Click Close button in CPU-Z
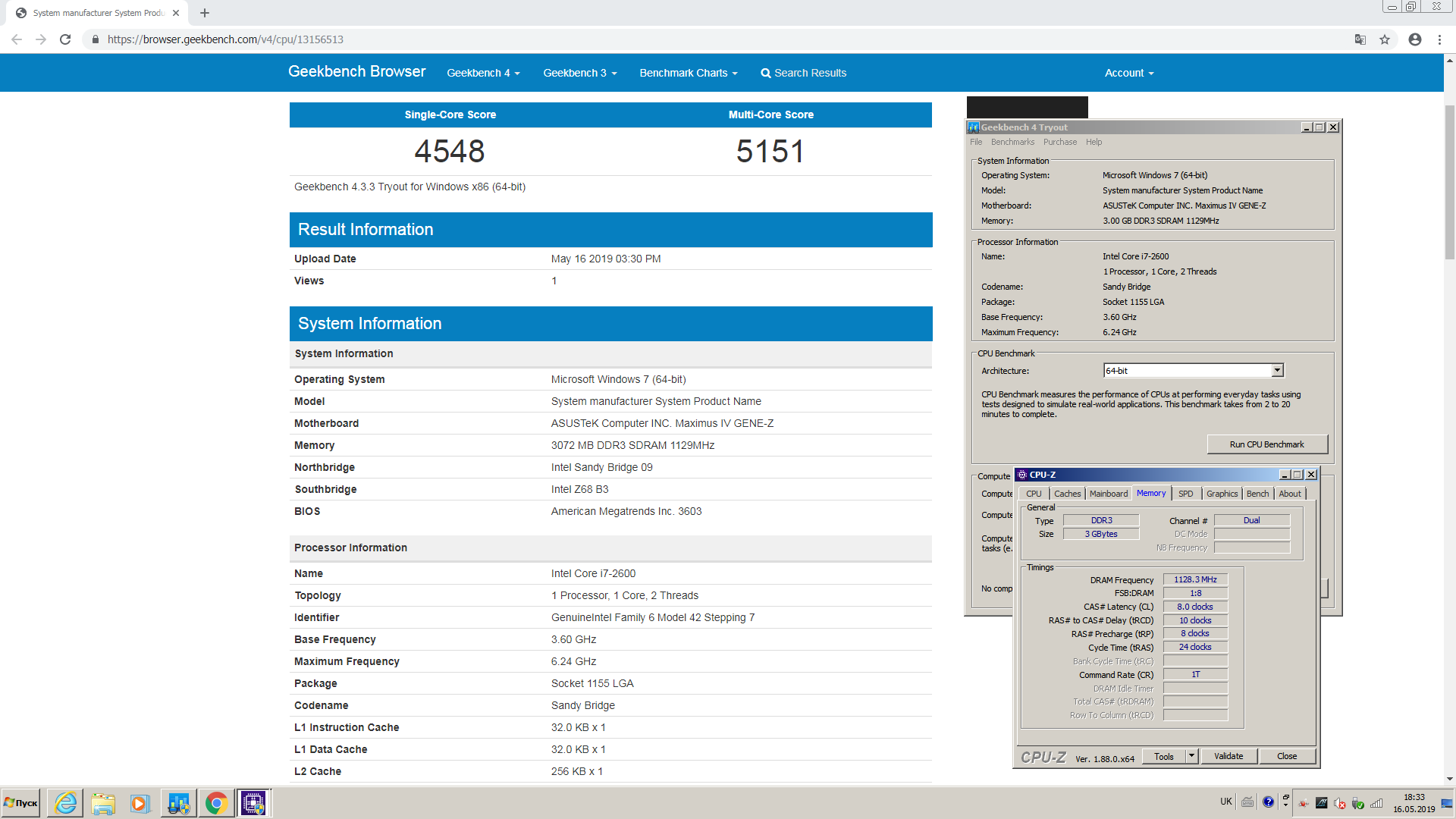The width and height of the screenshot is (1456, 819). point(1286,756)
